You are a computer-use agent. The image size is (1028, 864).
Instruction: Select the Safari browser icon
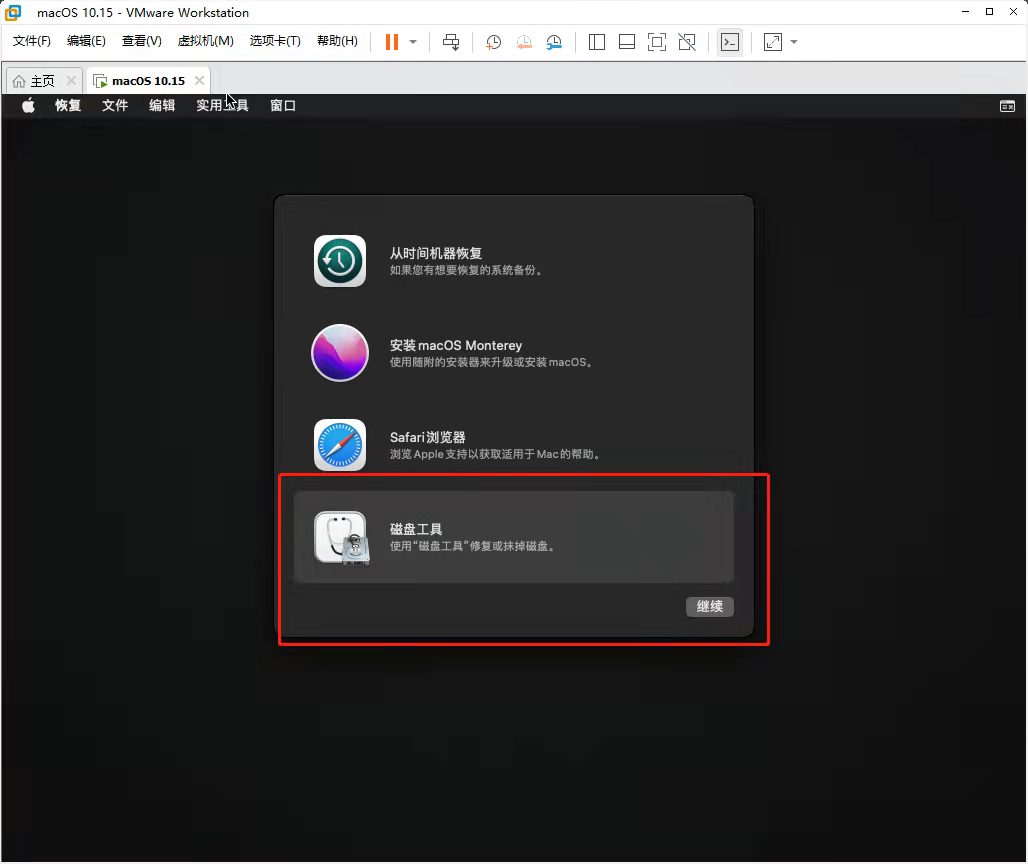(x=340, y=445)
